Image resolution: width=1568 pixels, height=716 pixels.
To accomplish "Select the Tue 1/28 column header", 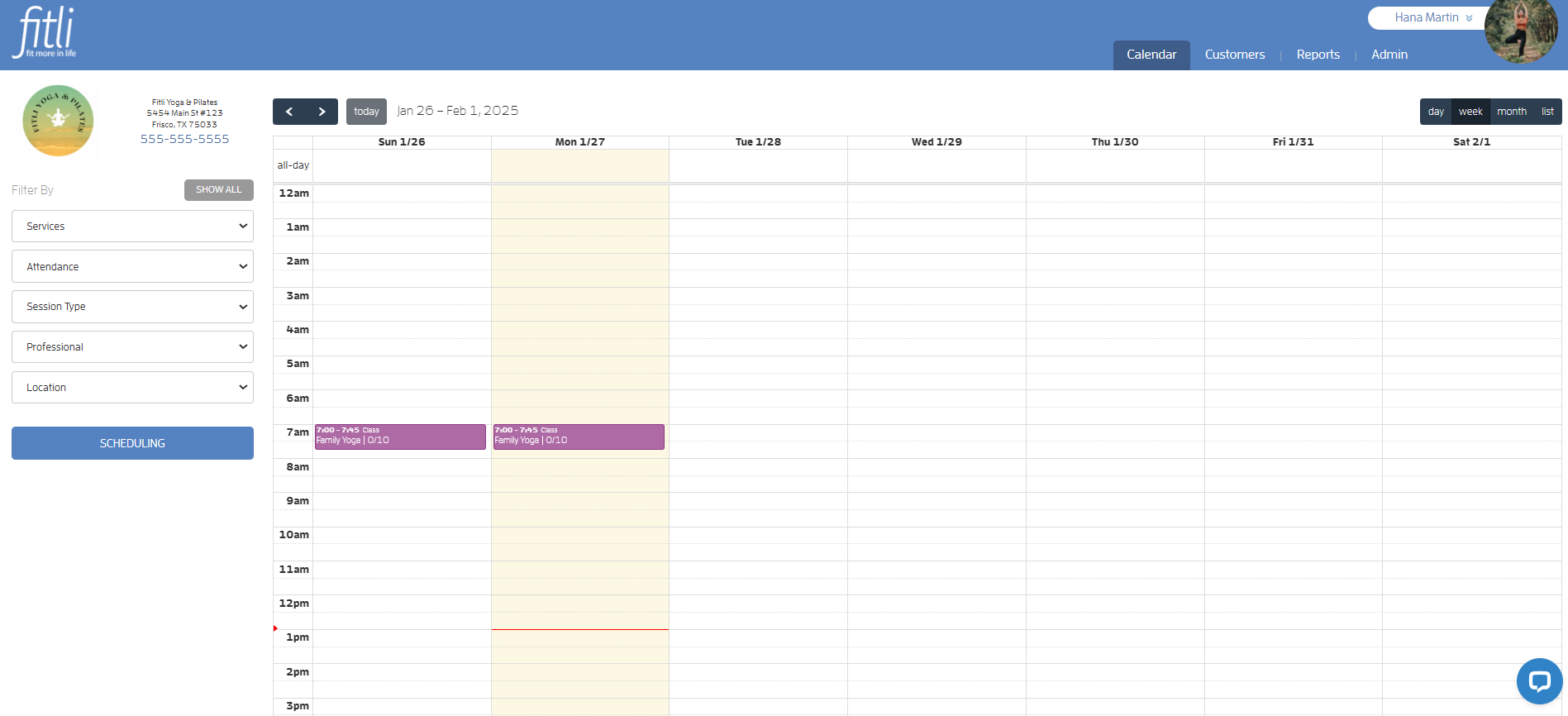I will pyautogui.click(x=758, y=142).
